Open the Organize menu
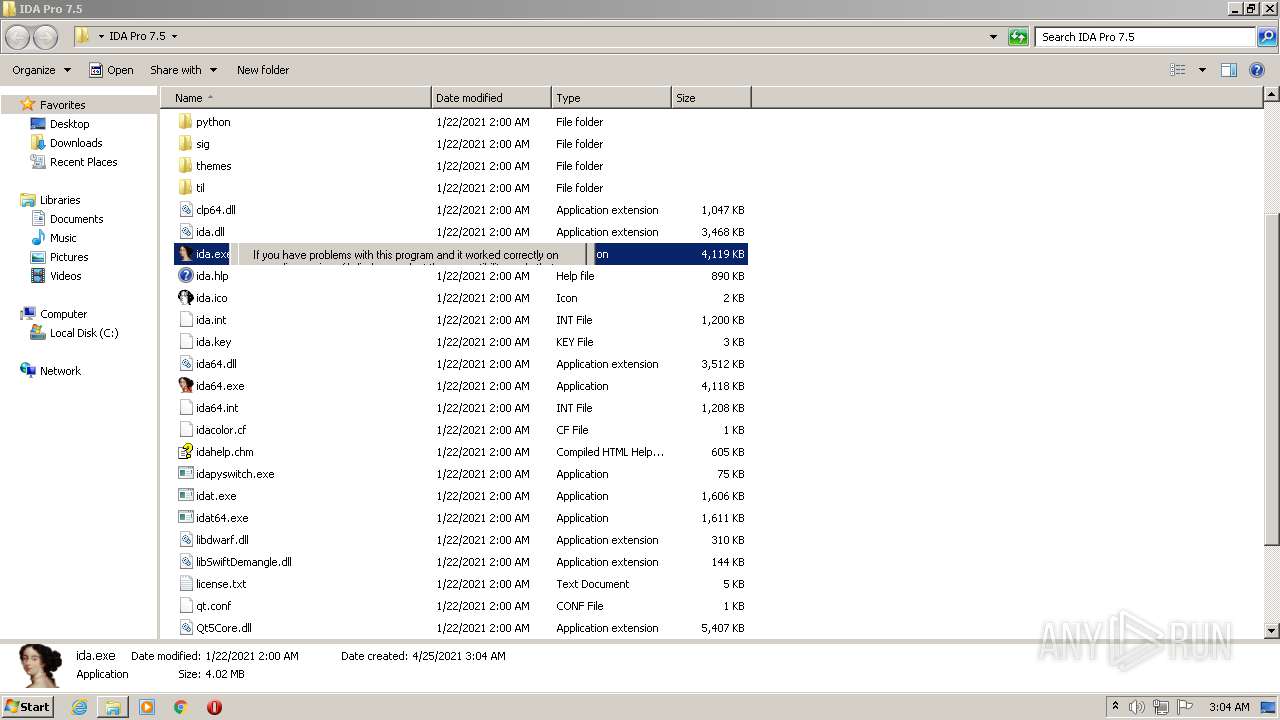1280x720 pixels. pos(42,70)
